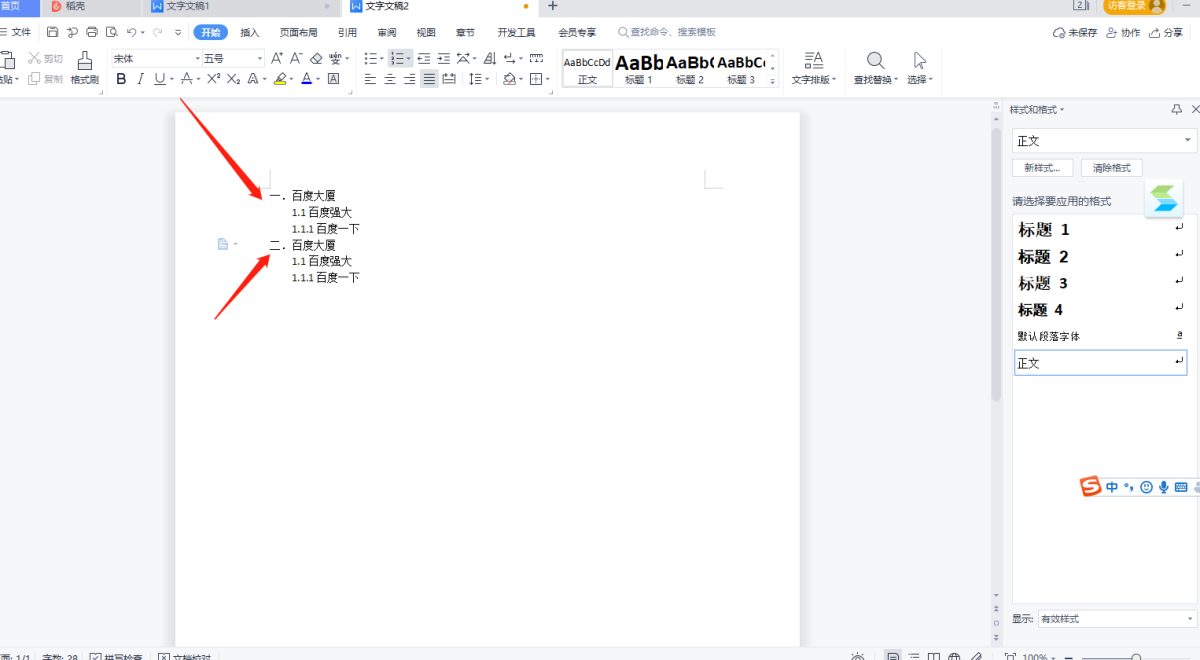Viewport: 1200px width, 660px height.
Task: Open Find and Replace (查找替换)
Action: tap(875, 67)
